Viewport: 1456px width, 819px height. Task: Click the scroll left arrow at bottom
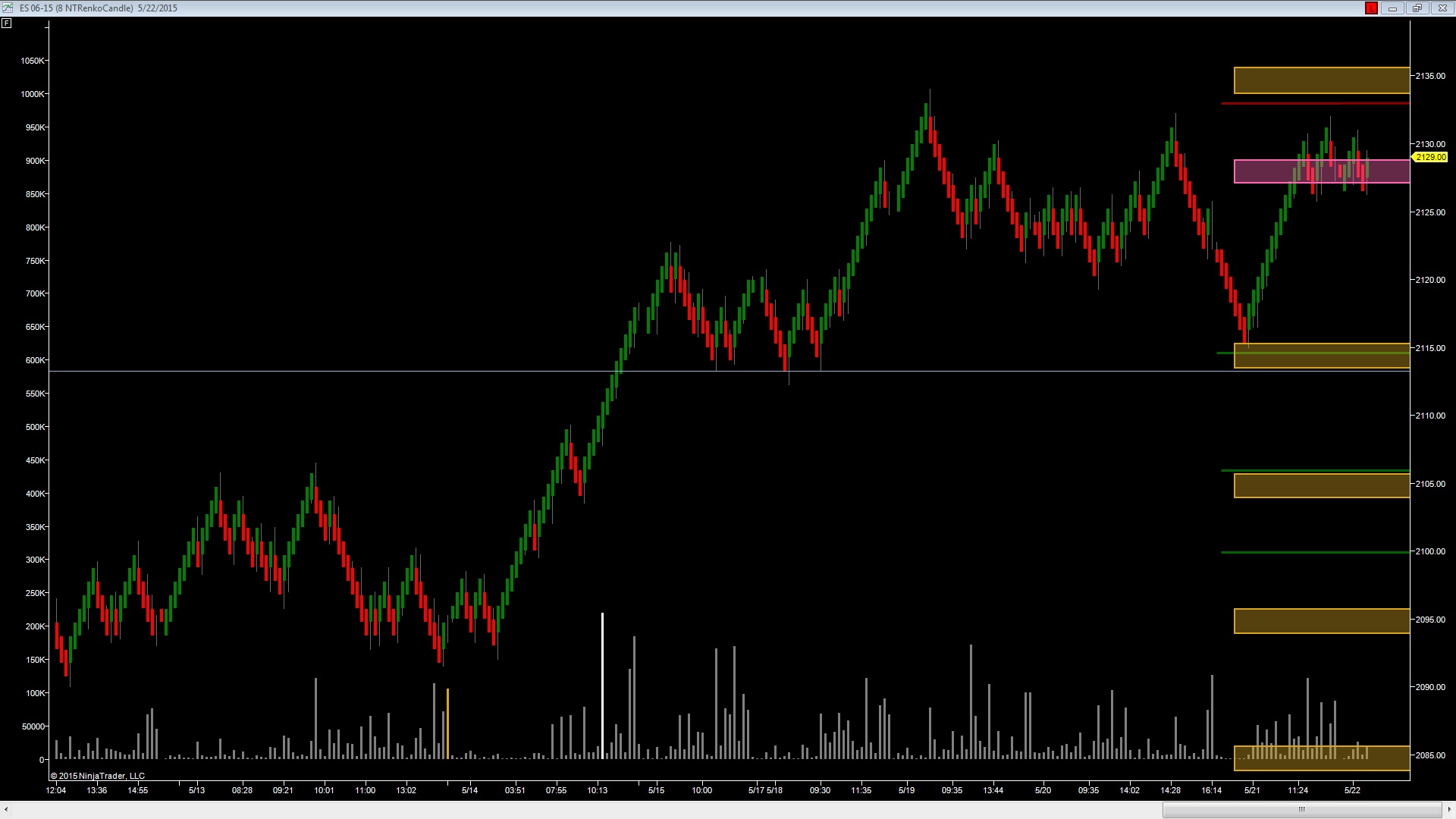(6, 809)
